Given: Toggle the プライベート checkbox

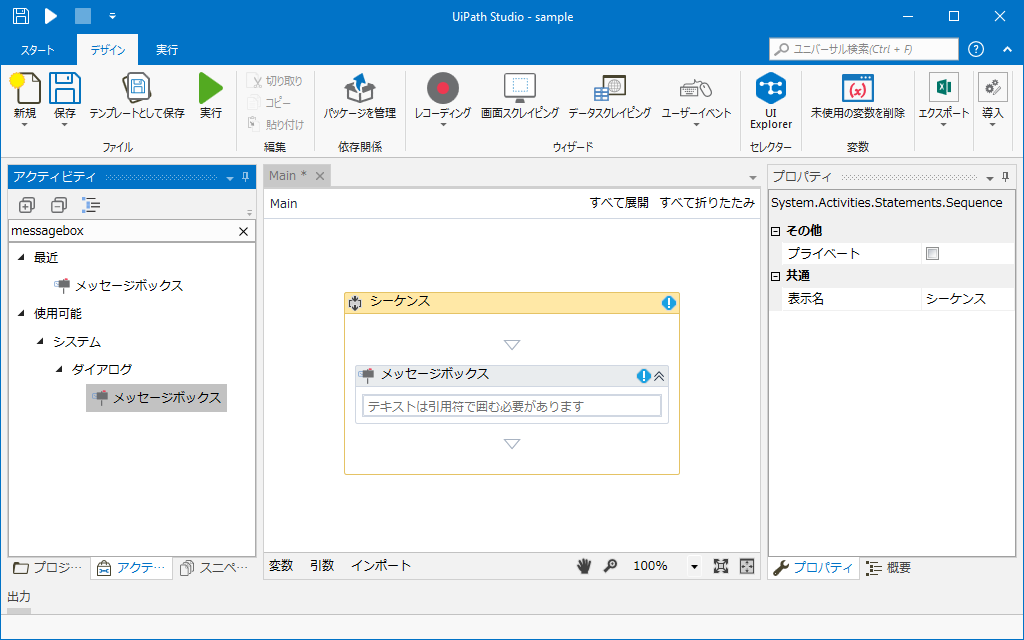Looking at the screenshot, I should [933, 253].
